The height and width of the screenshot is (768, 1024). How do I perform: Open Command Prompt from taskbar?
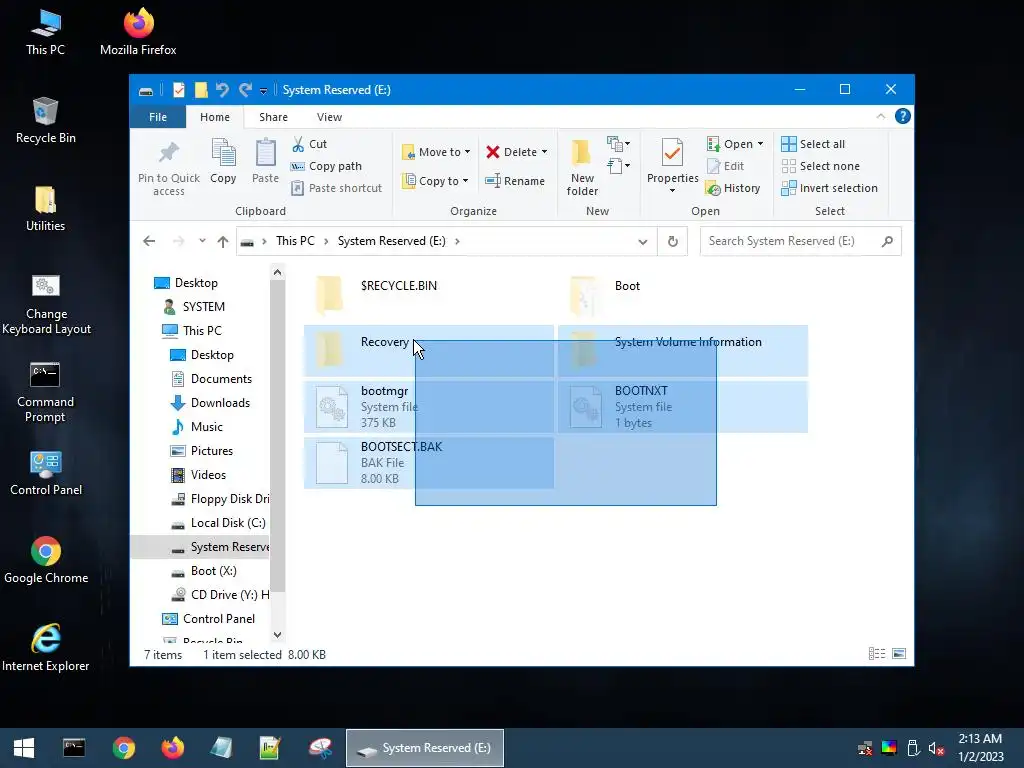coord(74,748)
